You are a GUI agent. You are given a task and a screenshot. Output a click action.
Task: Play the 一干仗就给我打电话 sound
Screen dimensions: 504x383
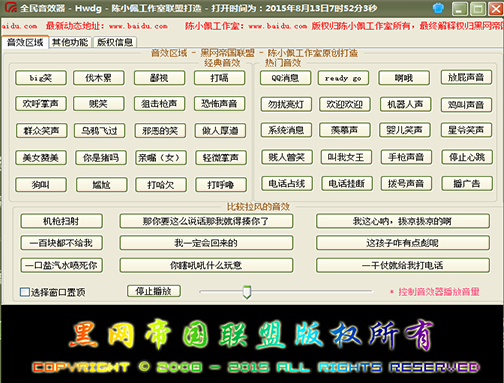[x=403, y=265]
